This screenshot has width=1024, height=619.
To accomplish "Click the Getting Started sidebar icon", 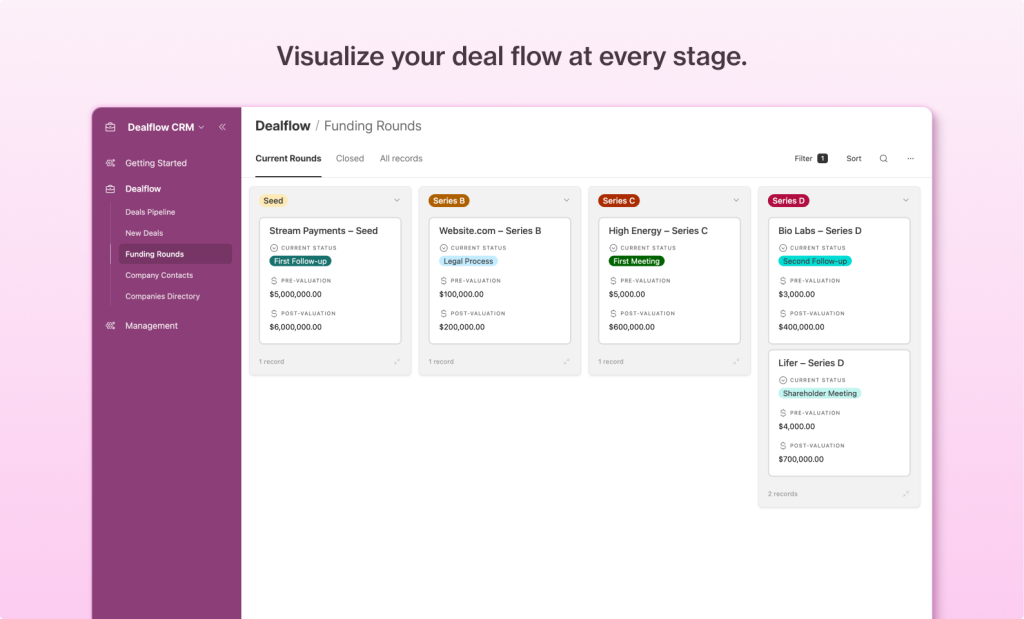I will click(x=110, y=163).
